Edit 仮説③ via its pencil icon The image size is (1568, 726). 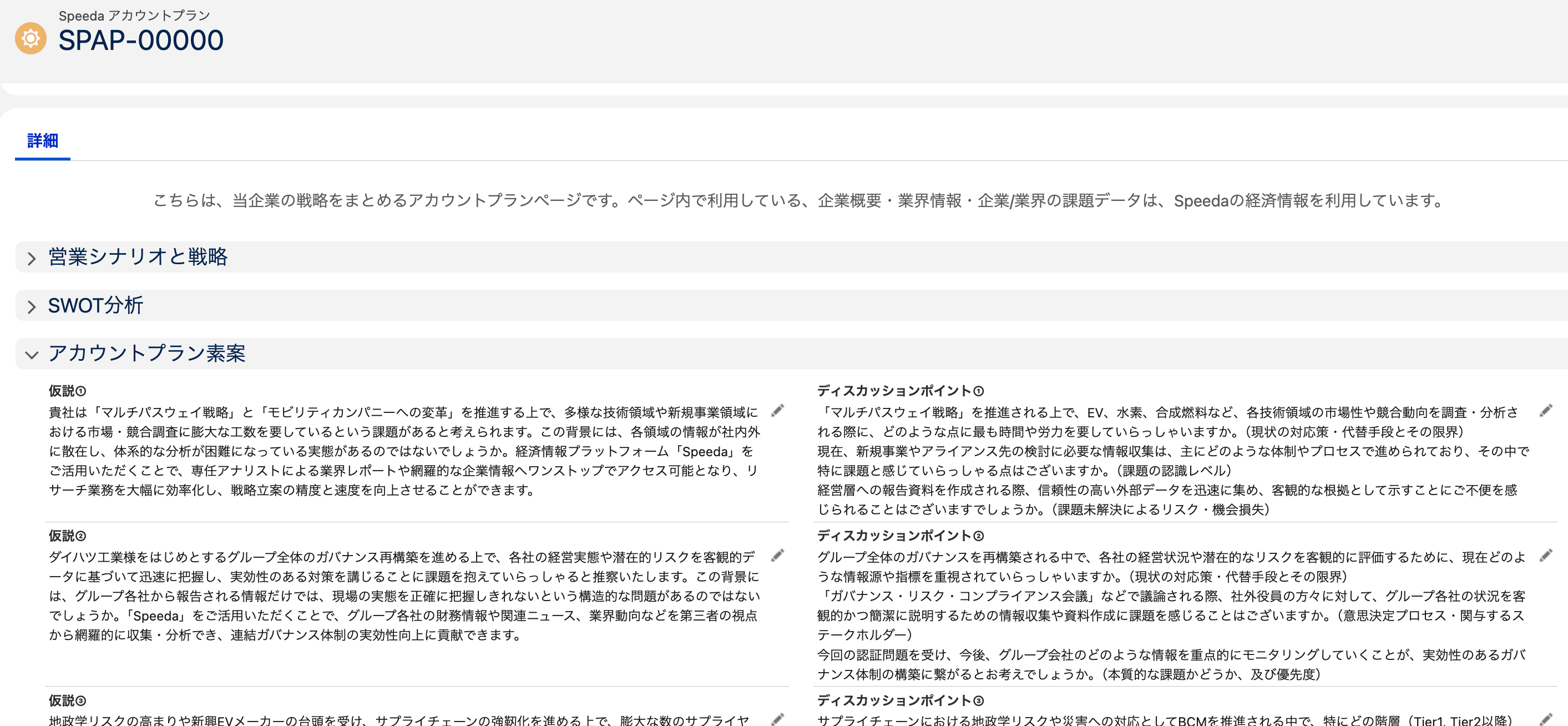[777, 719]
